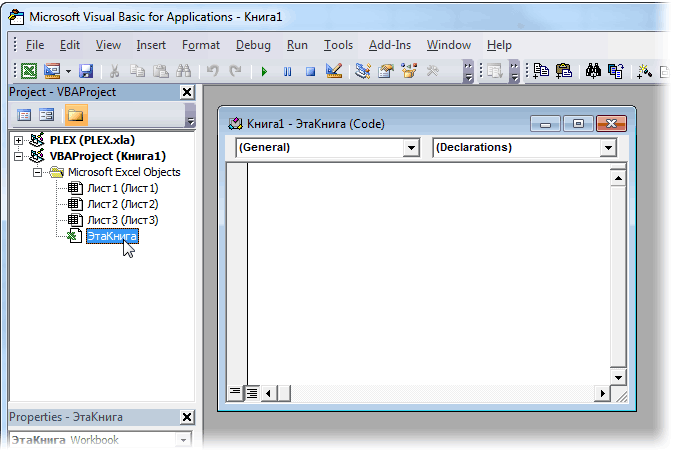Click View Code icon in Project panel
The height and width of the screenshot is (450, 673).
tap(24, 115)
